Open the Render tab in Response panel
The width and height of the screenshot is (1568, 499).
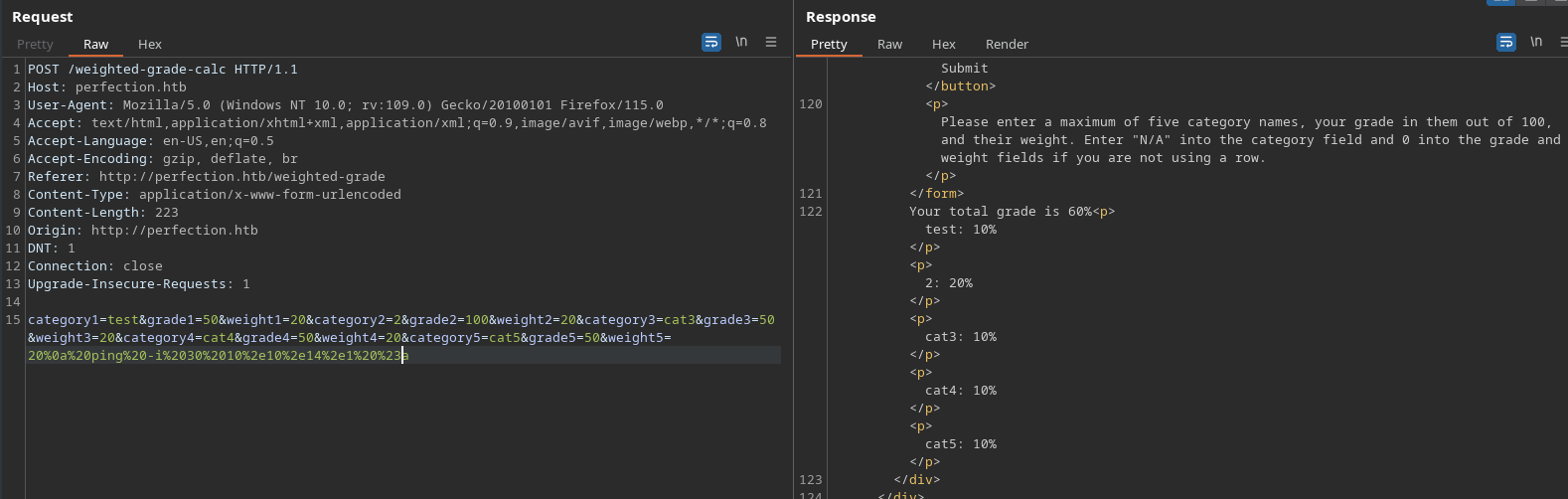coord(1007,44)
